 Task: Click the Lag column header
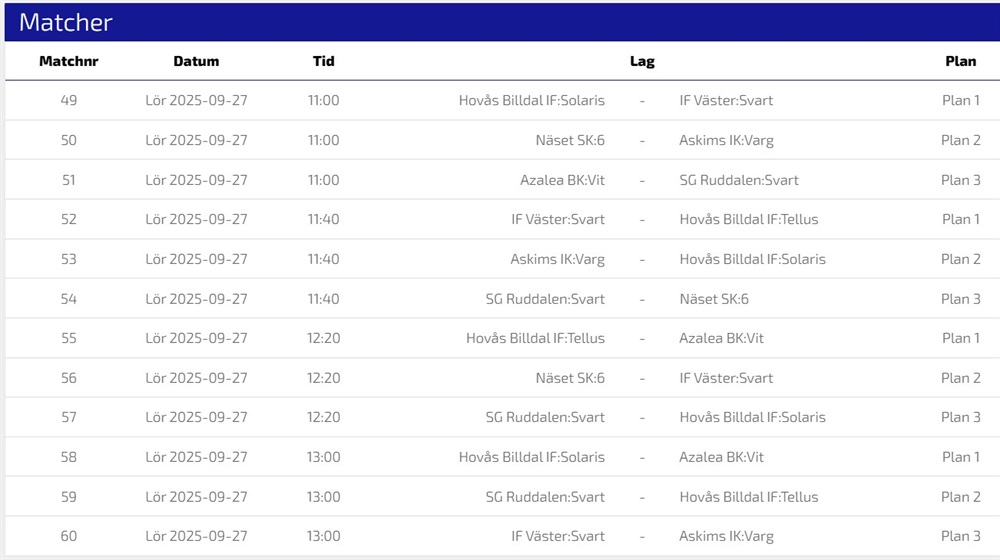pos(642,61)
